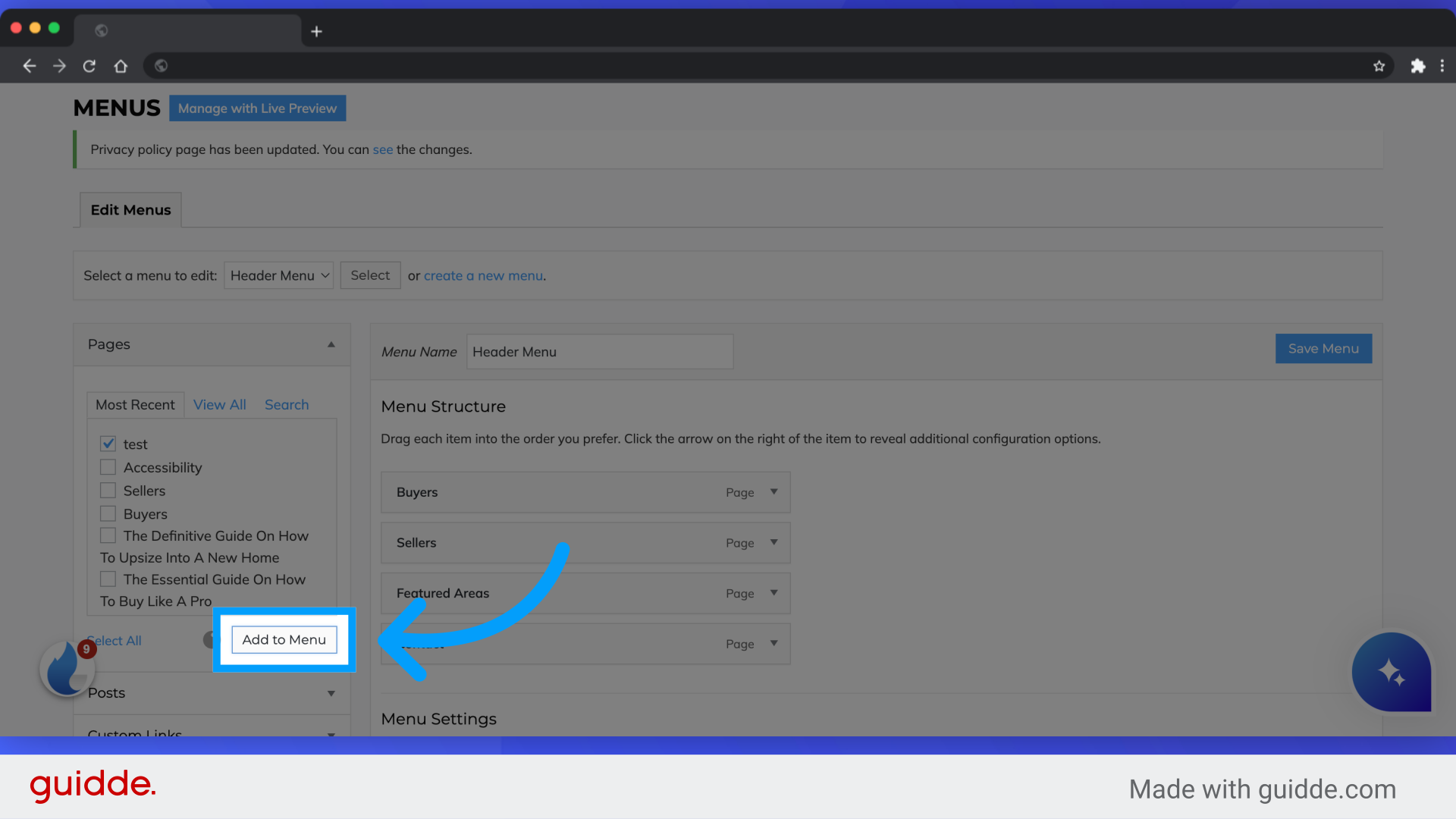The image size is (1456, 819).
Task: Switch to the Search tab in Pages
Action: click(286, 404)
